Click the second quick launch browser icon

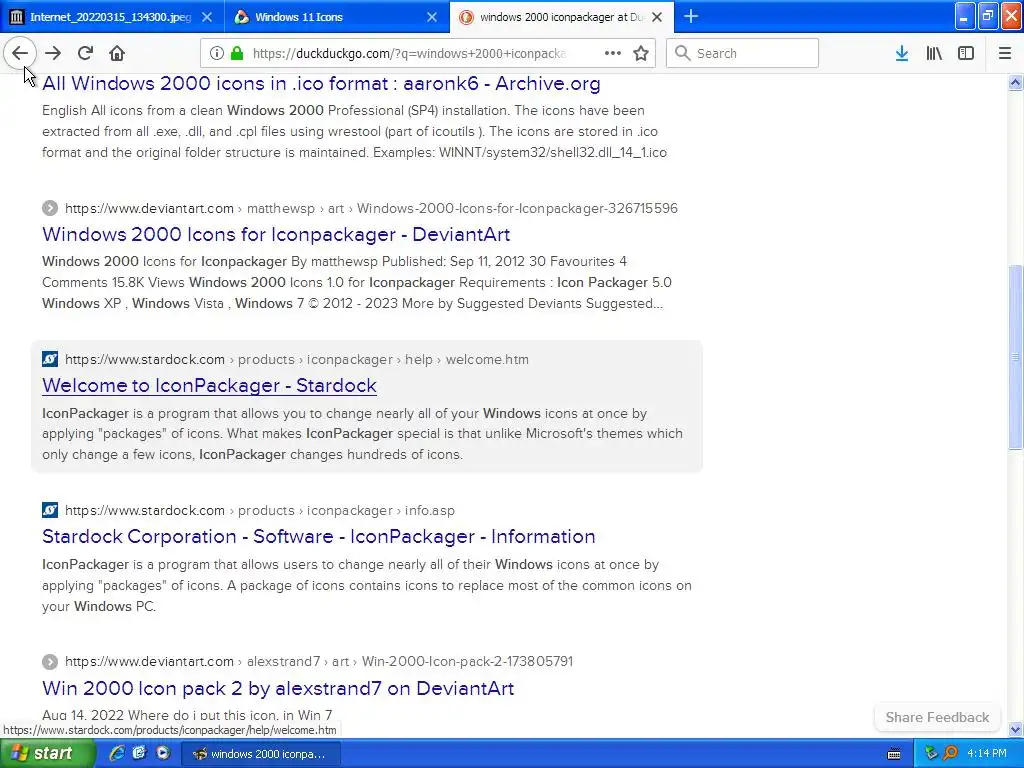[x=139, y=753]
